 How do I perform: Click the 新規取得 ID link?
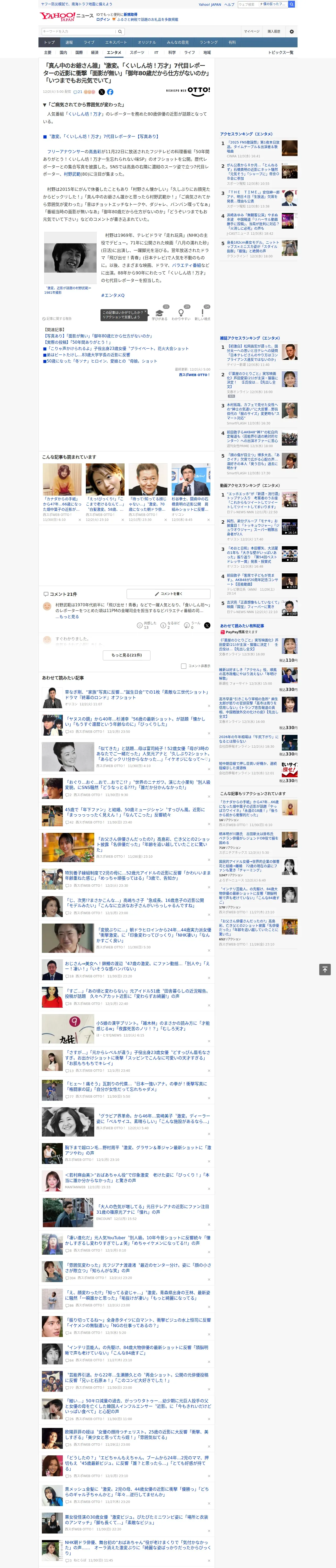(x=131, y=14)
